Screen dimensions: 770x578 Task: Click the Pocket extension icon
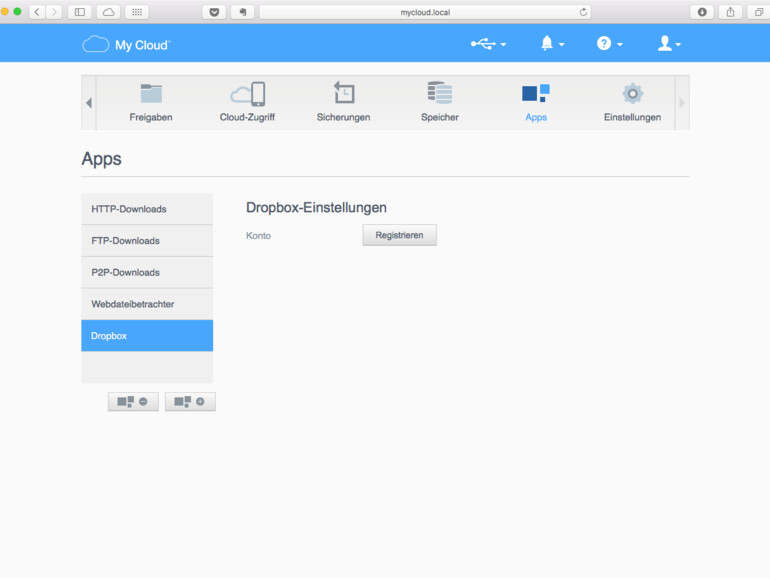tap(215, 12)
